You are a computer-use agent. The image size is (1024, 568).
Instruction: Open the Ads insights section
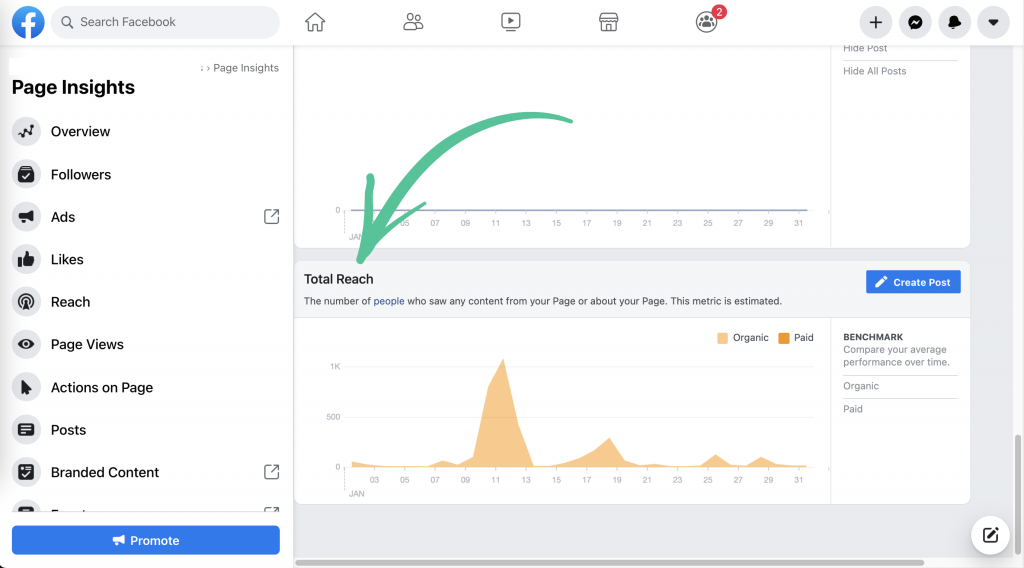click(146, 217)
